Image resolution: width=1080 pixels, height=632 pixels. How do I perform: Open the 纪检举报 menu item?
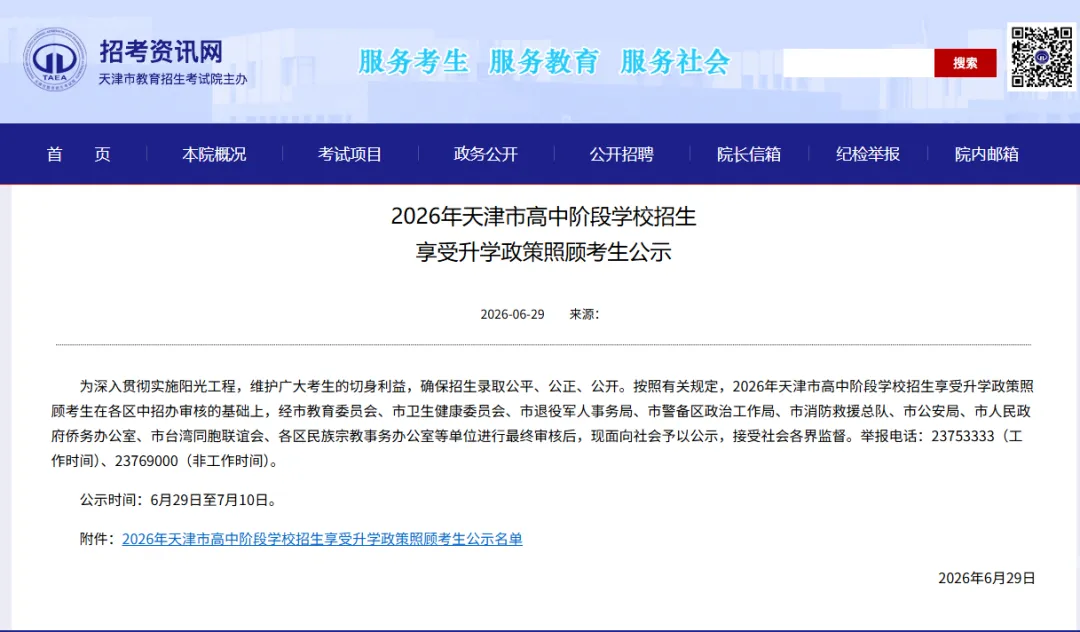(x=868, y=154)
